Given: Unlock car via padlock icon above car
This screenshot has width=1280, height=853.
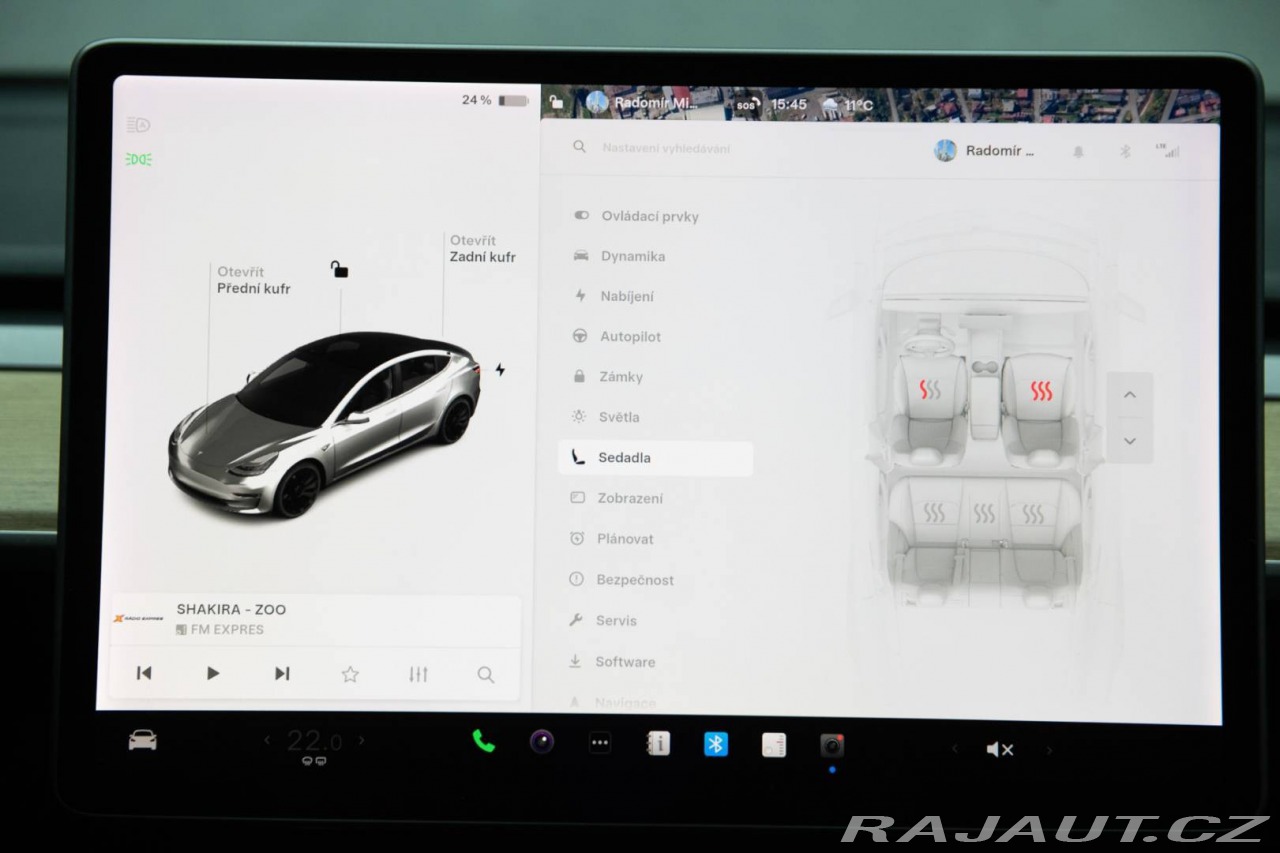Looking at the screenshot, I should (340, 269).
